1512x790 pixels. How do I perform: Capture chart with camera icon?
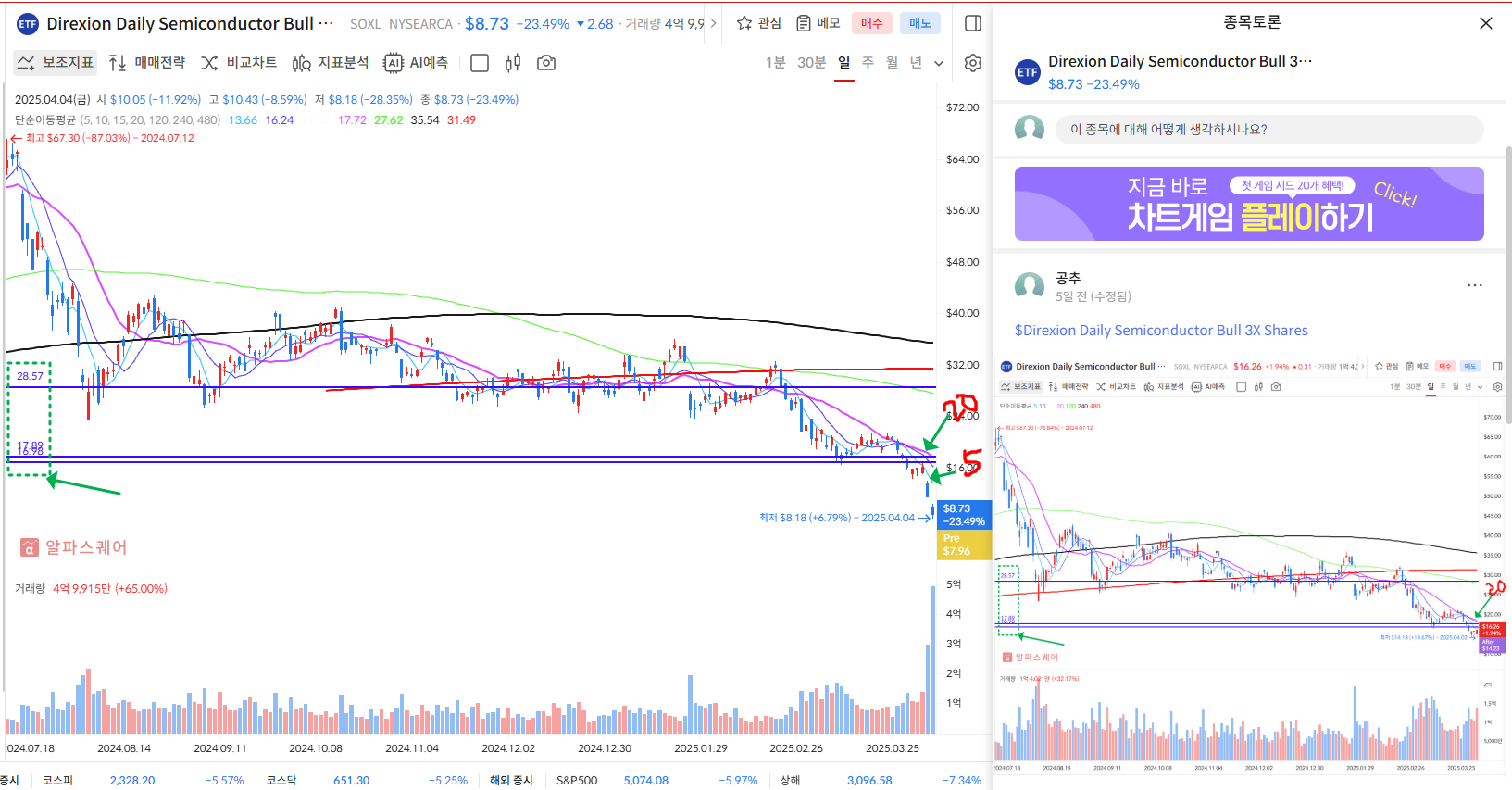[x=546, y=63]
